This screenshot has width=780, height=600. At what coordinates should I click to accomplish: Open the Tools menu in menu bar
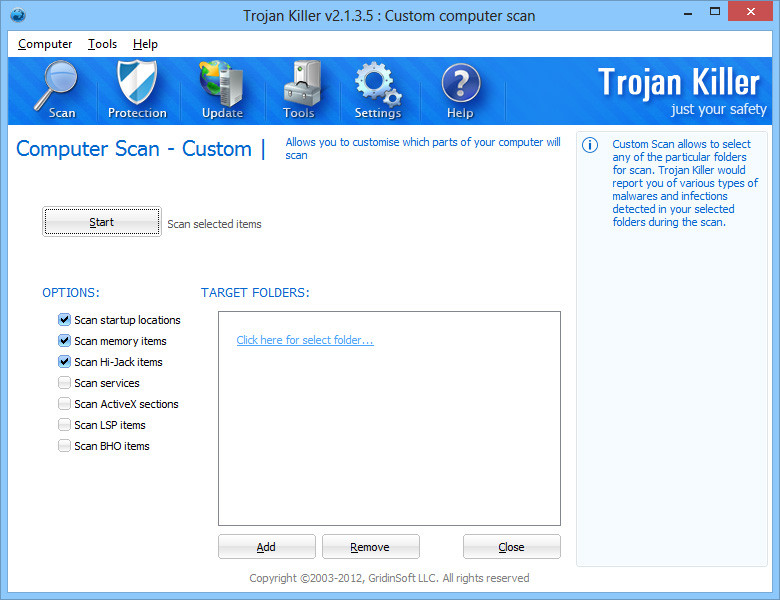pos(102,44)
